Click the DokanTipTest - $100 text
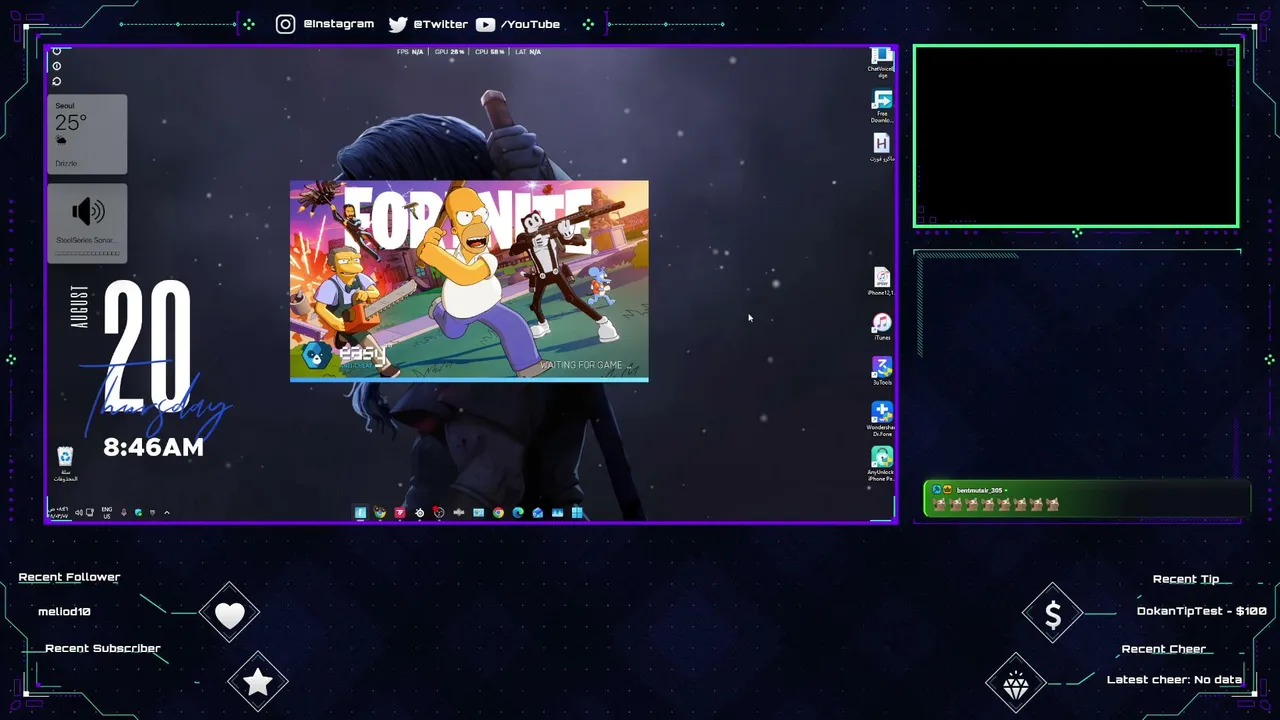The height and width of the screenshot is (720, 1280). (1202, 611)
